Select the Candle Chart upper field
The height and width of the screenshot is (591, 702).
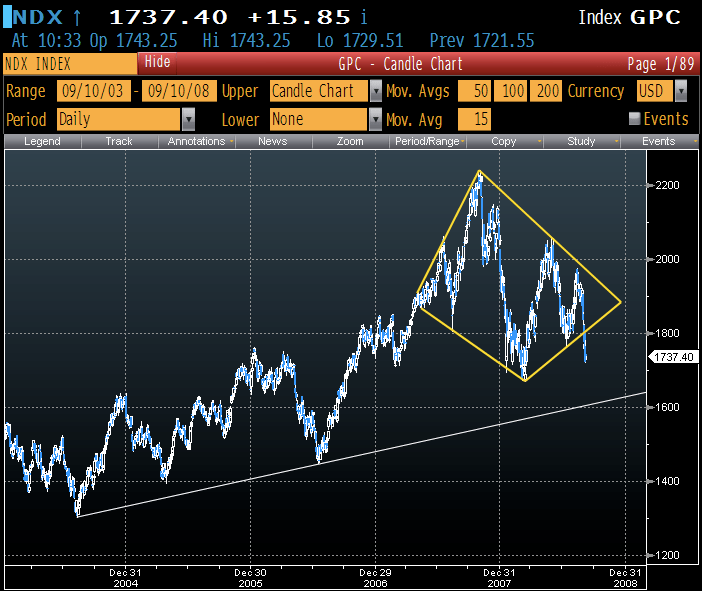pos(319,91)
